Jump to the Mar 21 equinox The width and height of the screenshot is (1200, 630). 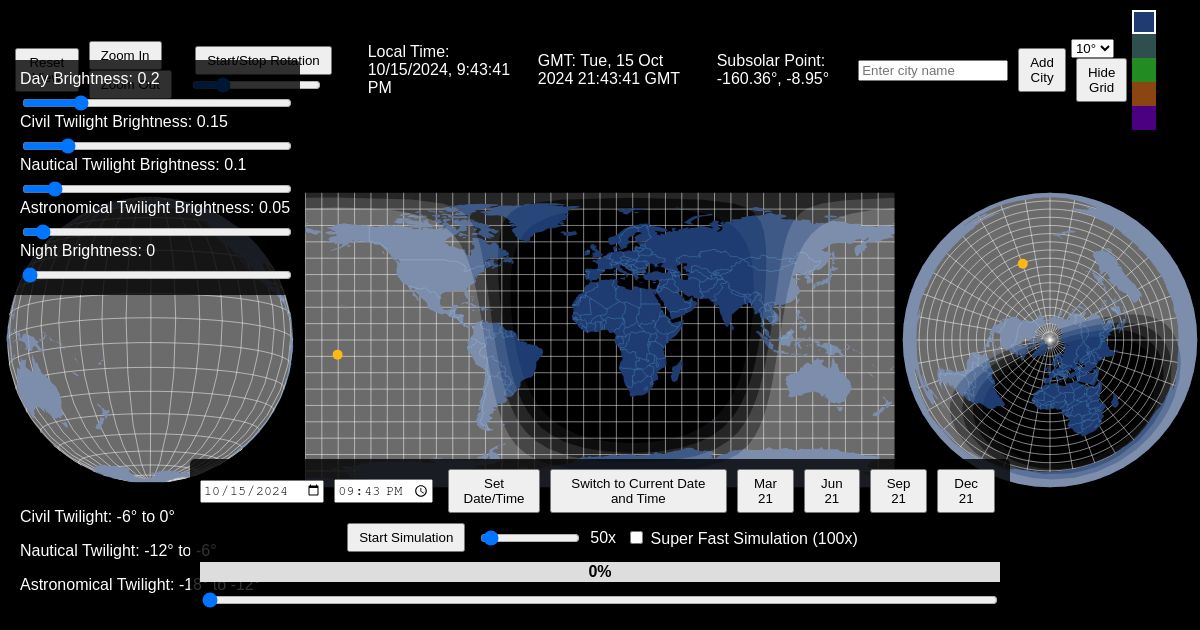(x=765, y=491)
